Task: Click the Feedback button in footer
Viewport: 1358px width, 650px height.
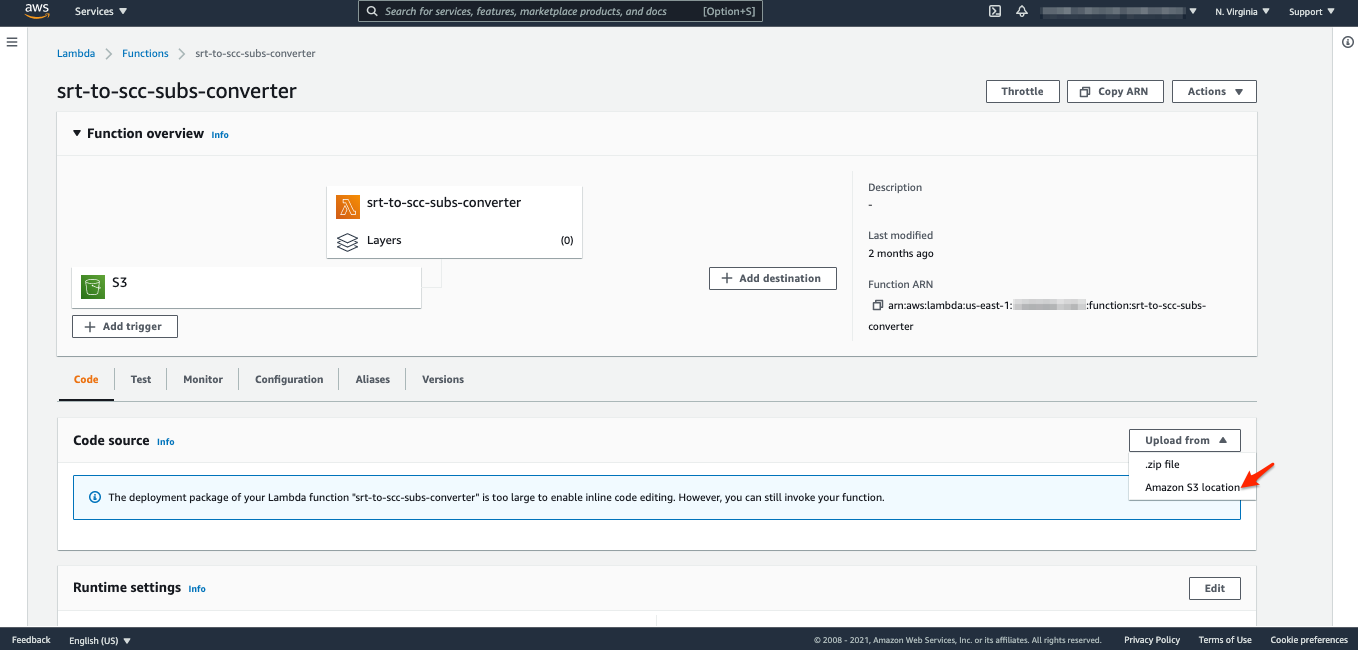Action: pos(31,640)
